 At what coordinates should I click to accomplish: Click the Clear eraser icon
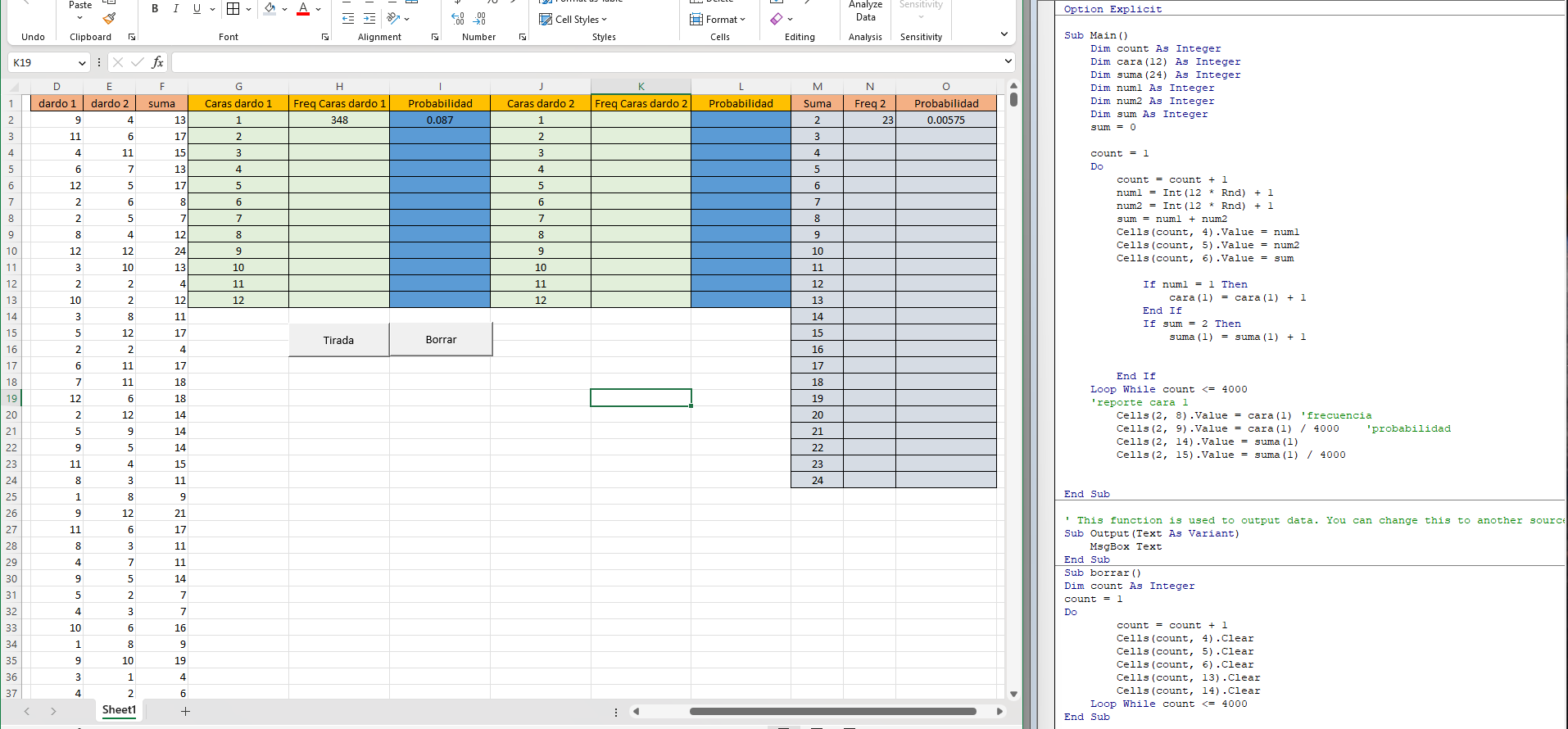[x=777, y=19]
